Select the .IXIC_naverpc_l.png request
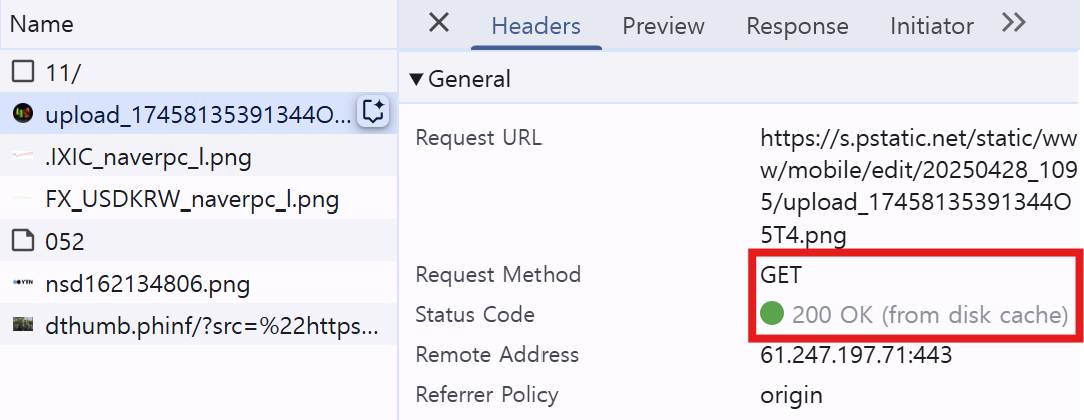 (x=198, y=155)
